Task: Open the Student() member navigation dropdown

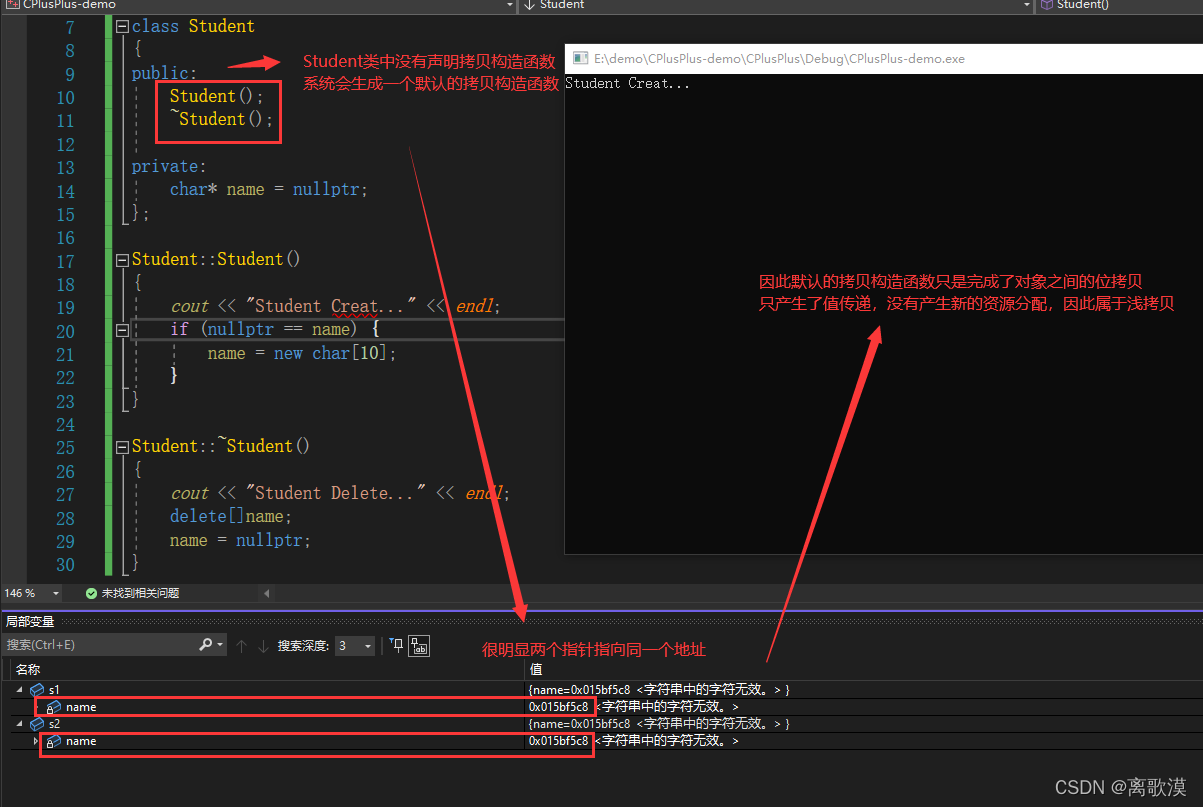Action: (1120, 5)
